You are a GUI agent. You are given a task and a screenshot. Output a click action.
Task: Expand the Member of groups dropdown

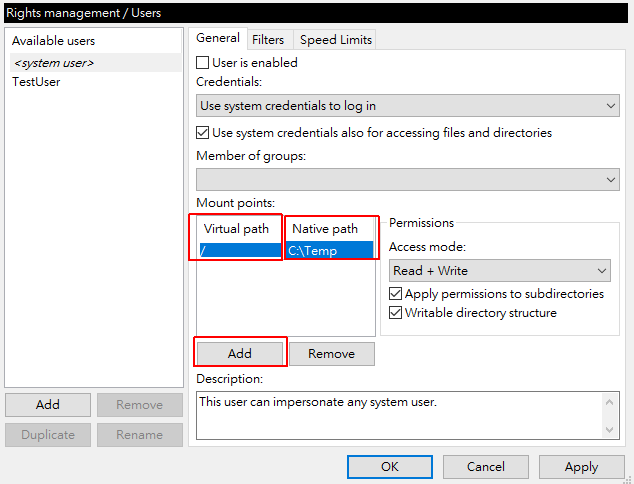tap(407, 179)
